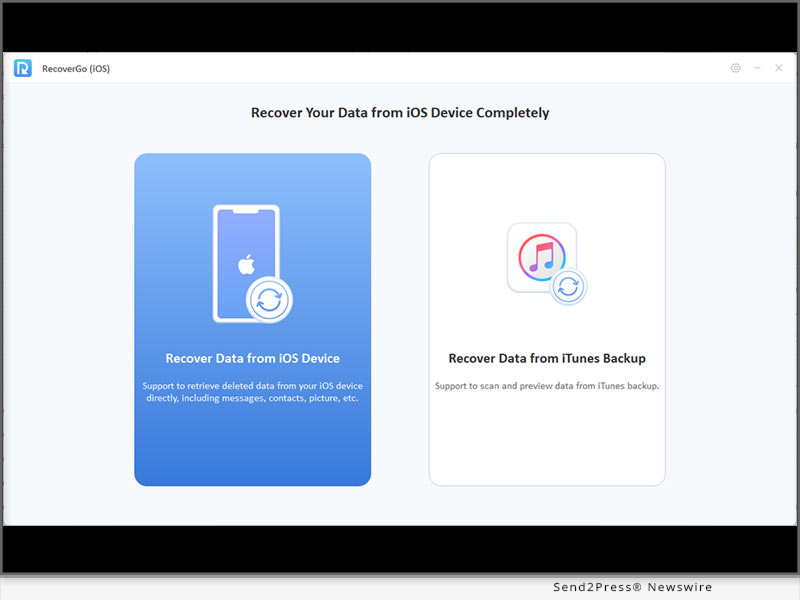
Task: Click the Recover Your Data from iOS heading
Action: tap(400, 113)
